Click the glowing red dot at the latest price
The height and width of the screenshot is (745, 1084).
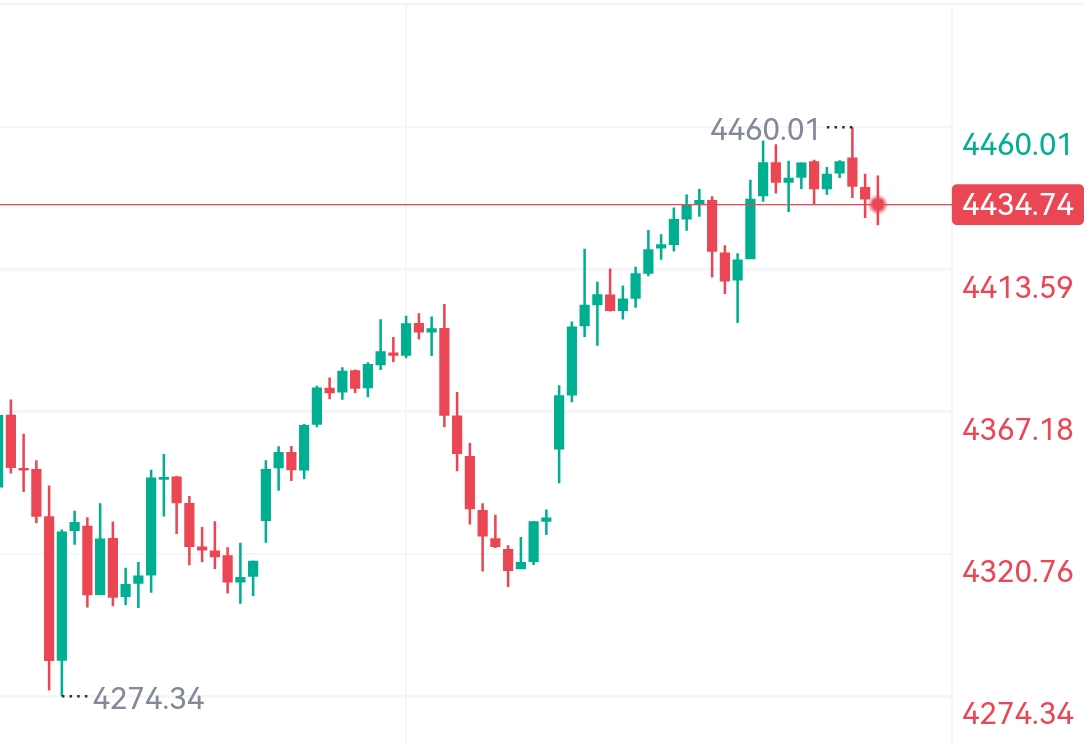[x=878, y=205]
